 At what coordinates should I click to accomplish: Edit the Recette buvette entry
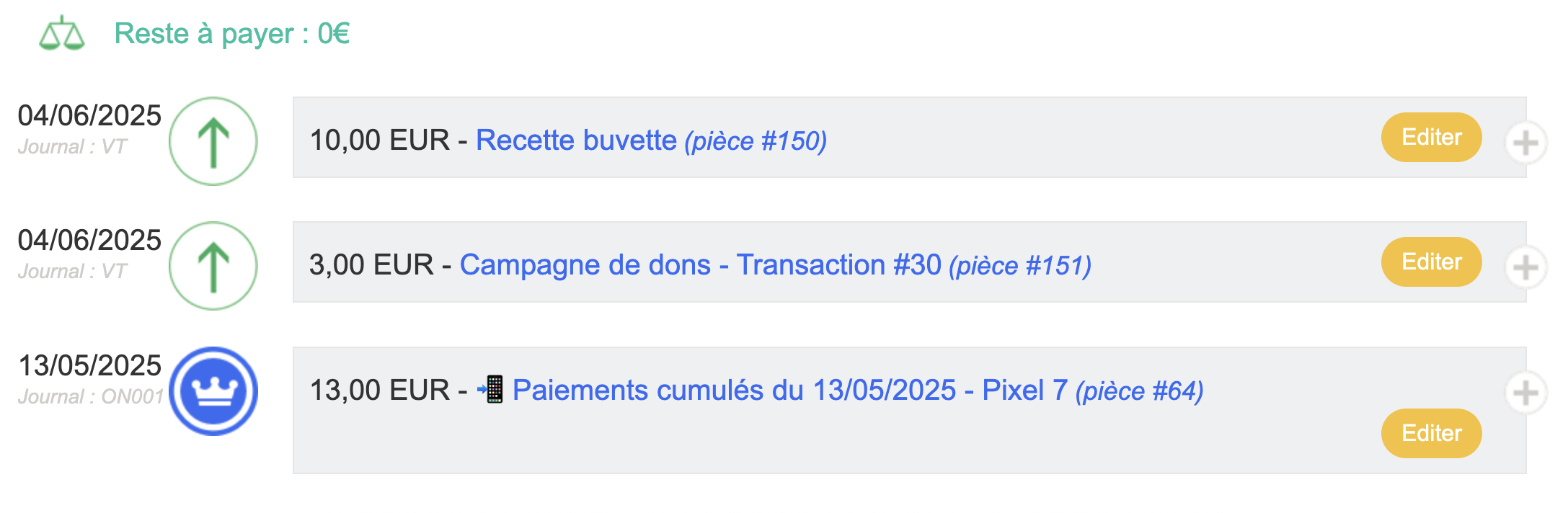[1431, 137]
